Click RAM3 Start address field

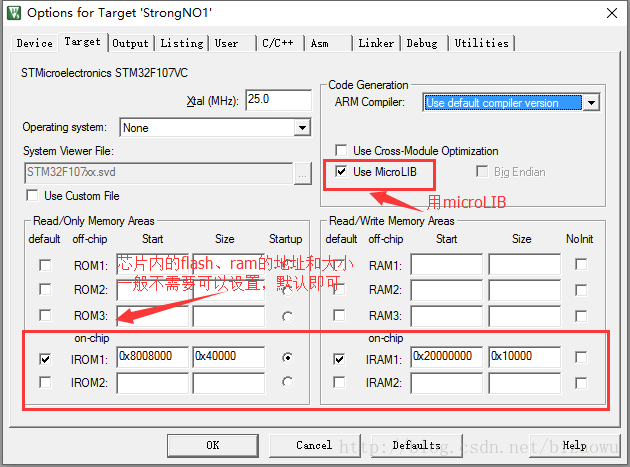coord(446,316)
